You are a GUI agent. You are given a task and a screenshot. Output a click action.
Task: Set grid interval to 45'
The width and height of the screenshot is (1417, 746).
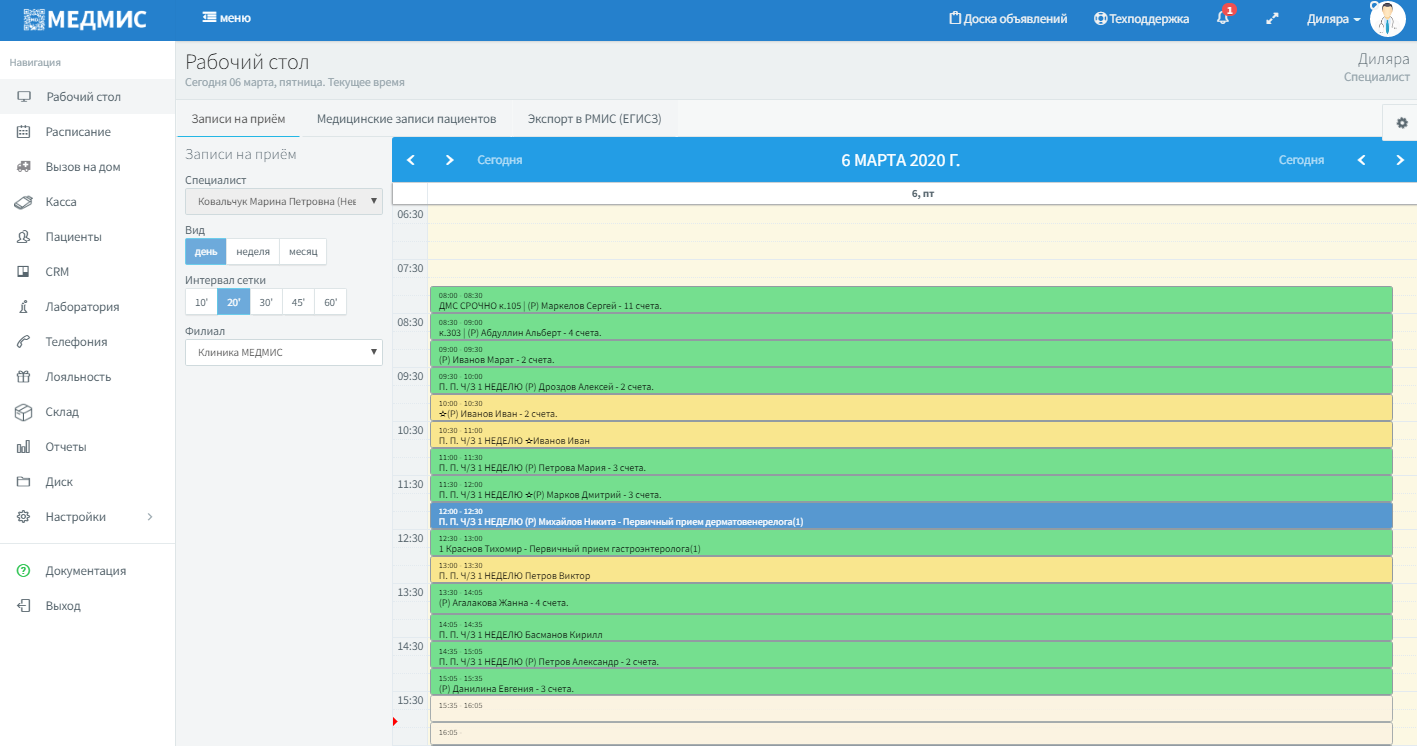point(298,302)
